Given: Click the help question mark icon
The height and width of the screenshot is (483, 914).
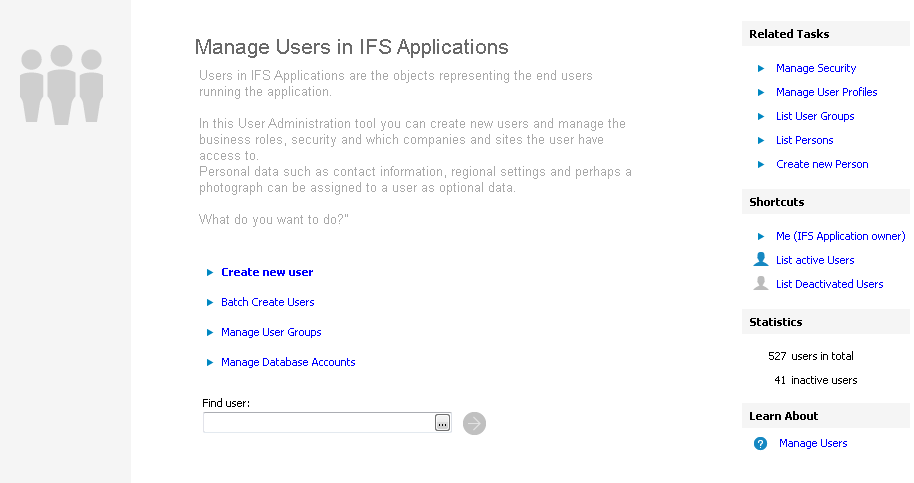Looking at the screenshot, I should [760, 443].
